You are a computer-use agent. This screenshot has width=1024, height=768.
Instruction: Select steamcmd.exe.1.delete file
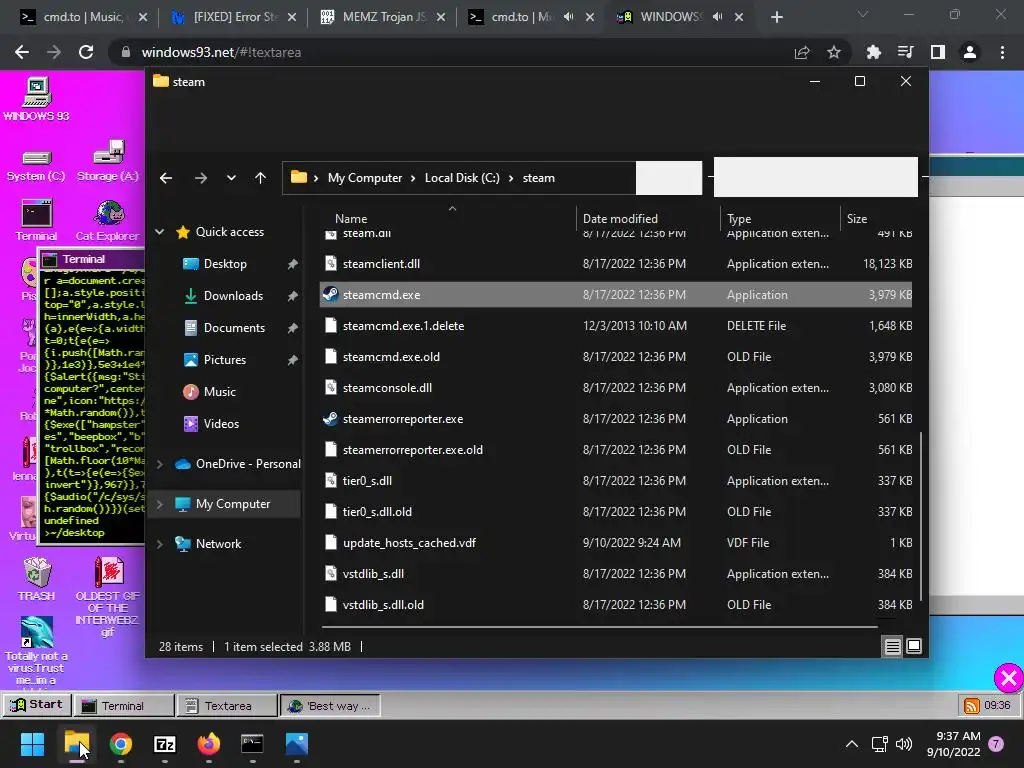click(616, 326)
